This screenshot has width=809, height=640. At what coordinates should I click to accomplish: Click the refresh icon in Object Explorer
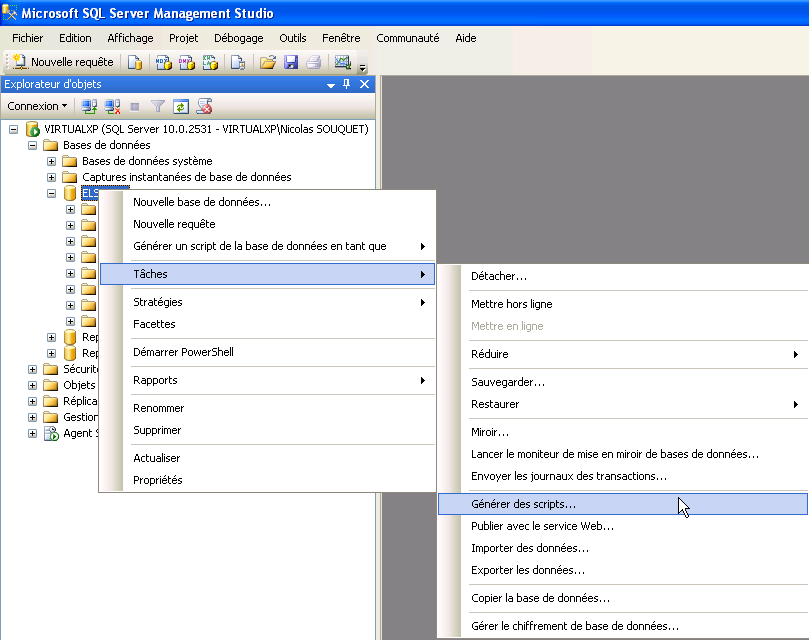coord(181,106)
